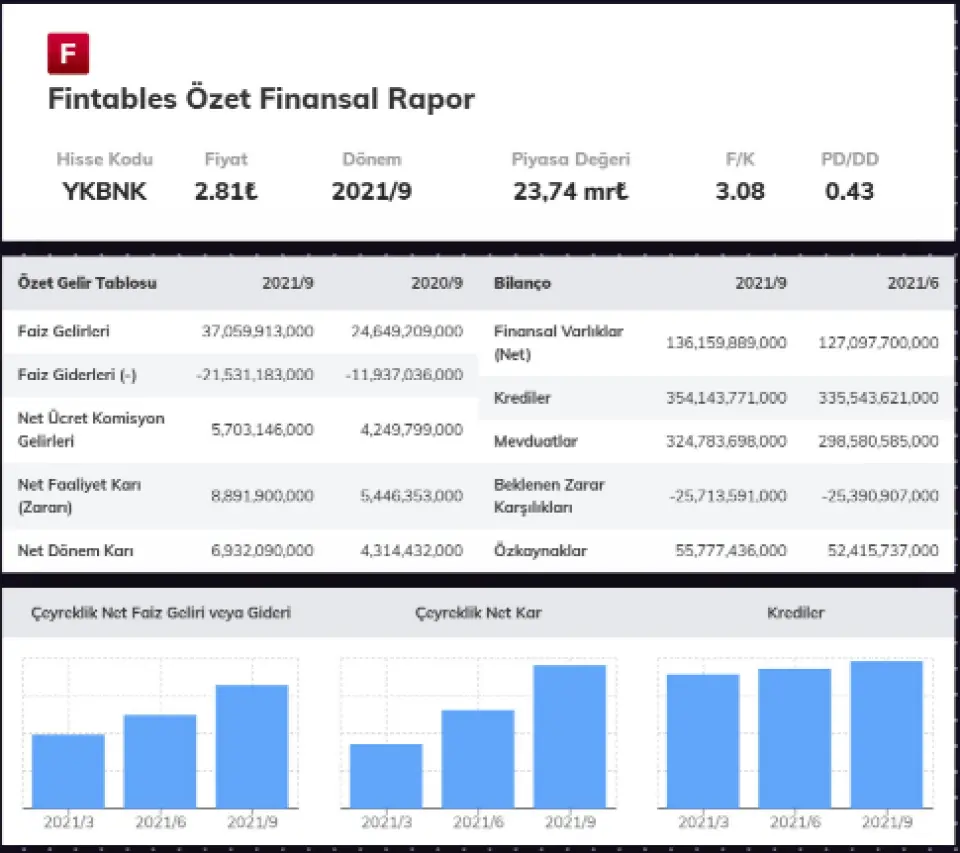This screenshot has height=853, width=960.
Task: Select the Faiz Gelirleri row label
Action: click(64, 331)
